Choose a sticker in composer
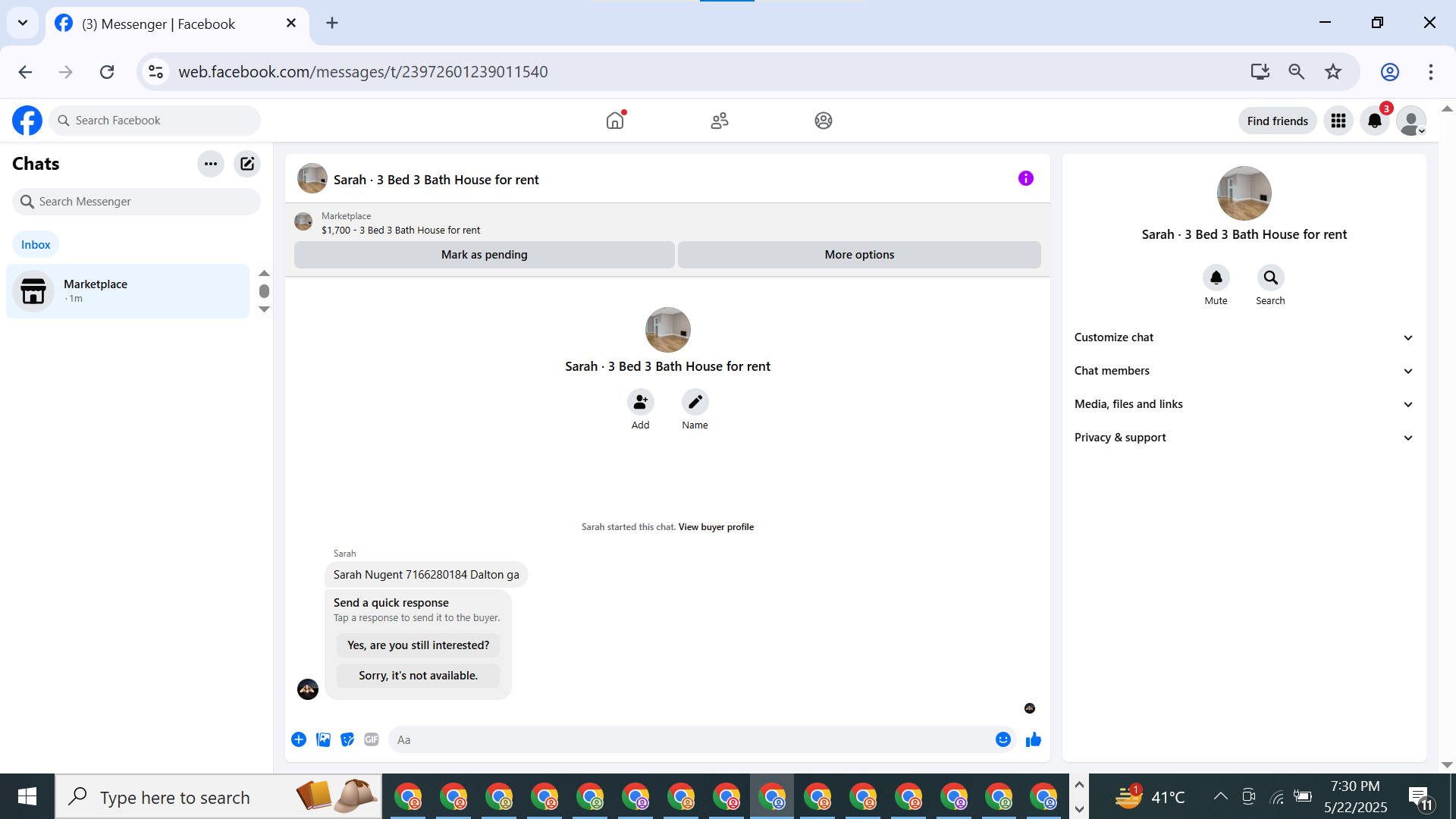Image resolution: width=1456 pixels, height=819 pixels. [347, 739]
